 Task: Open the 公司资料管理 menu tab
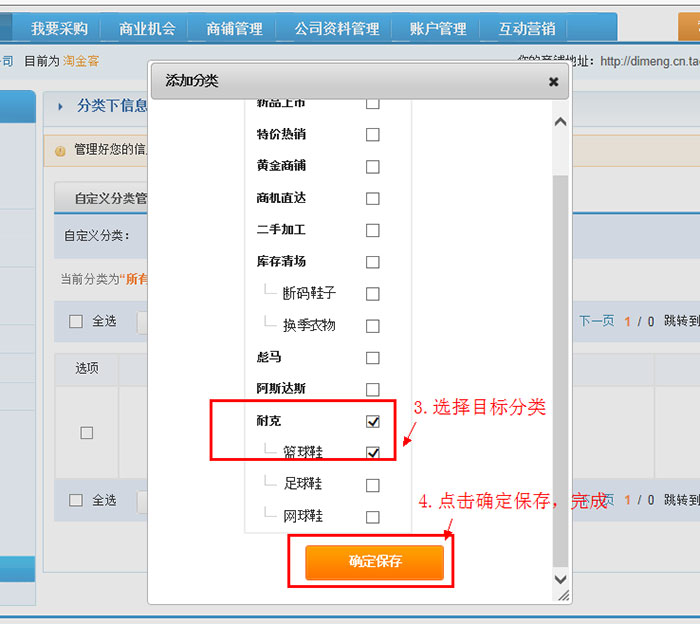pos(337,28)
